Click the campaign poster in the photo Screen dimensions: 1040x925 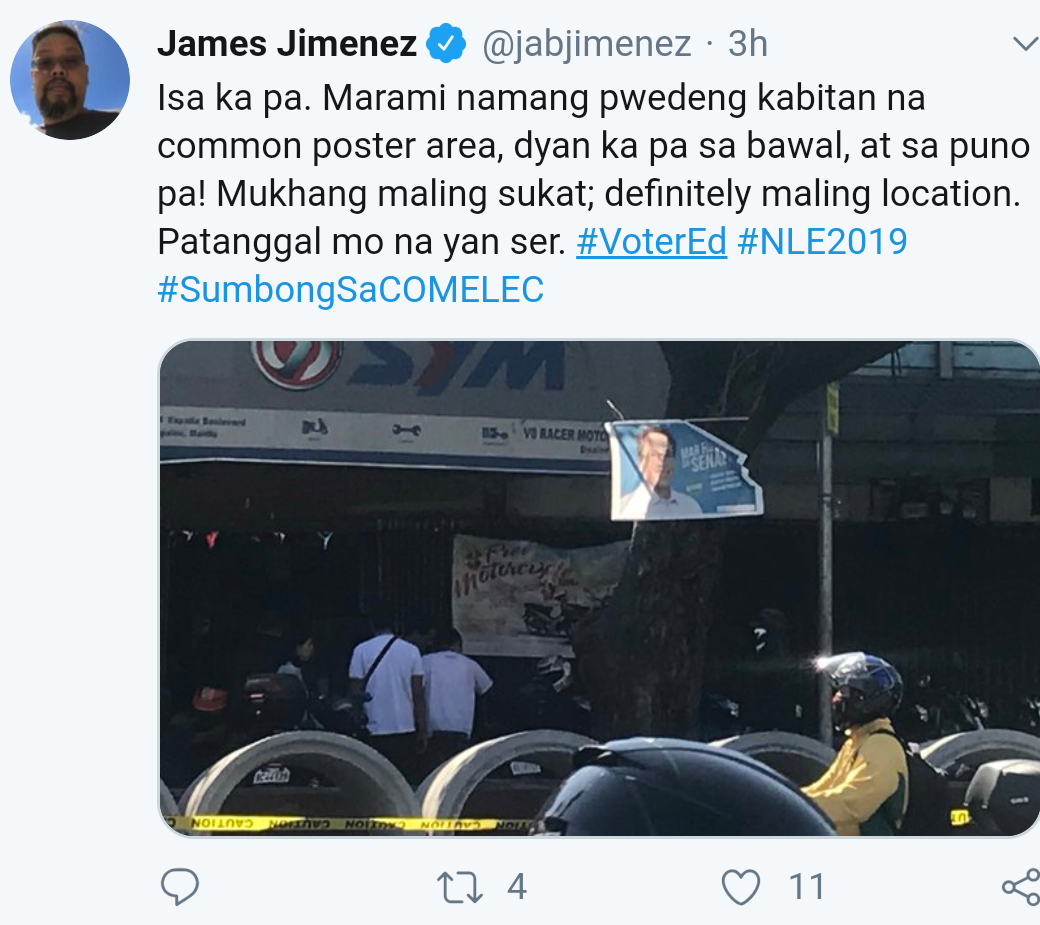[x=684, y=469]
